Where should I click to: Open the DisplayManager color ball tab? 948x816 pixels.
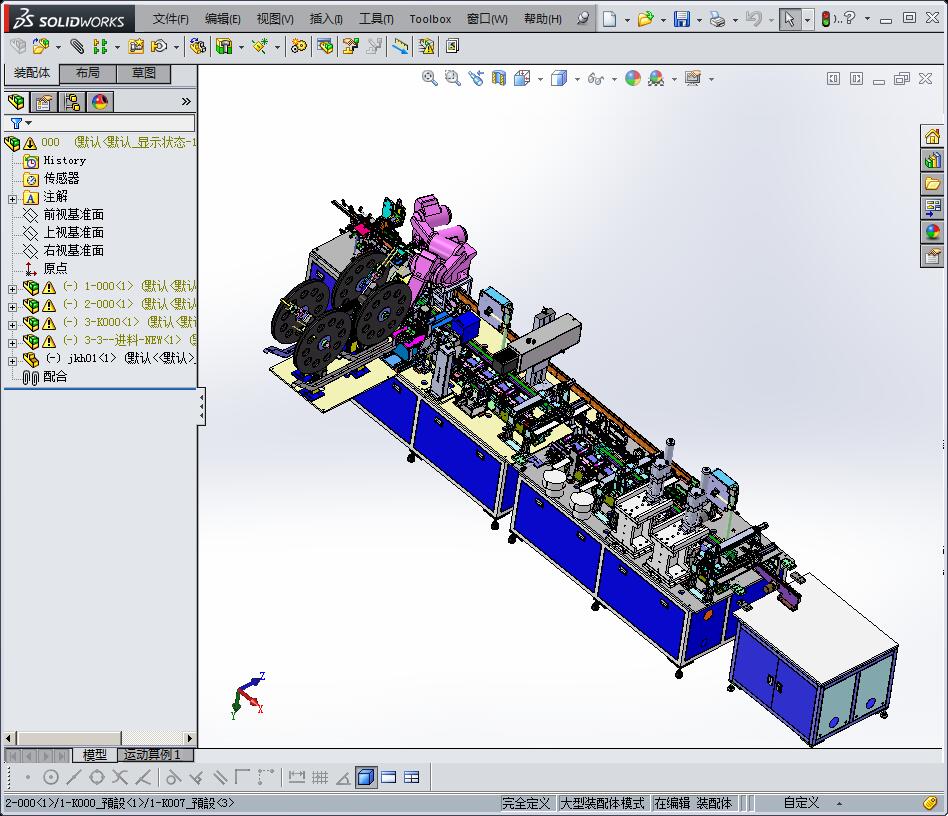coord(100,102)
